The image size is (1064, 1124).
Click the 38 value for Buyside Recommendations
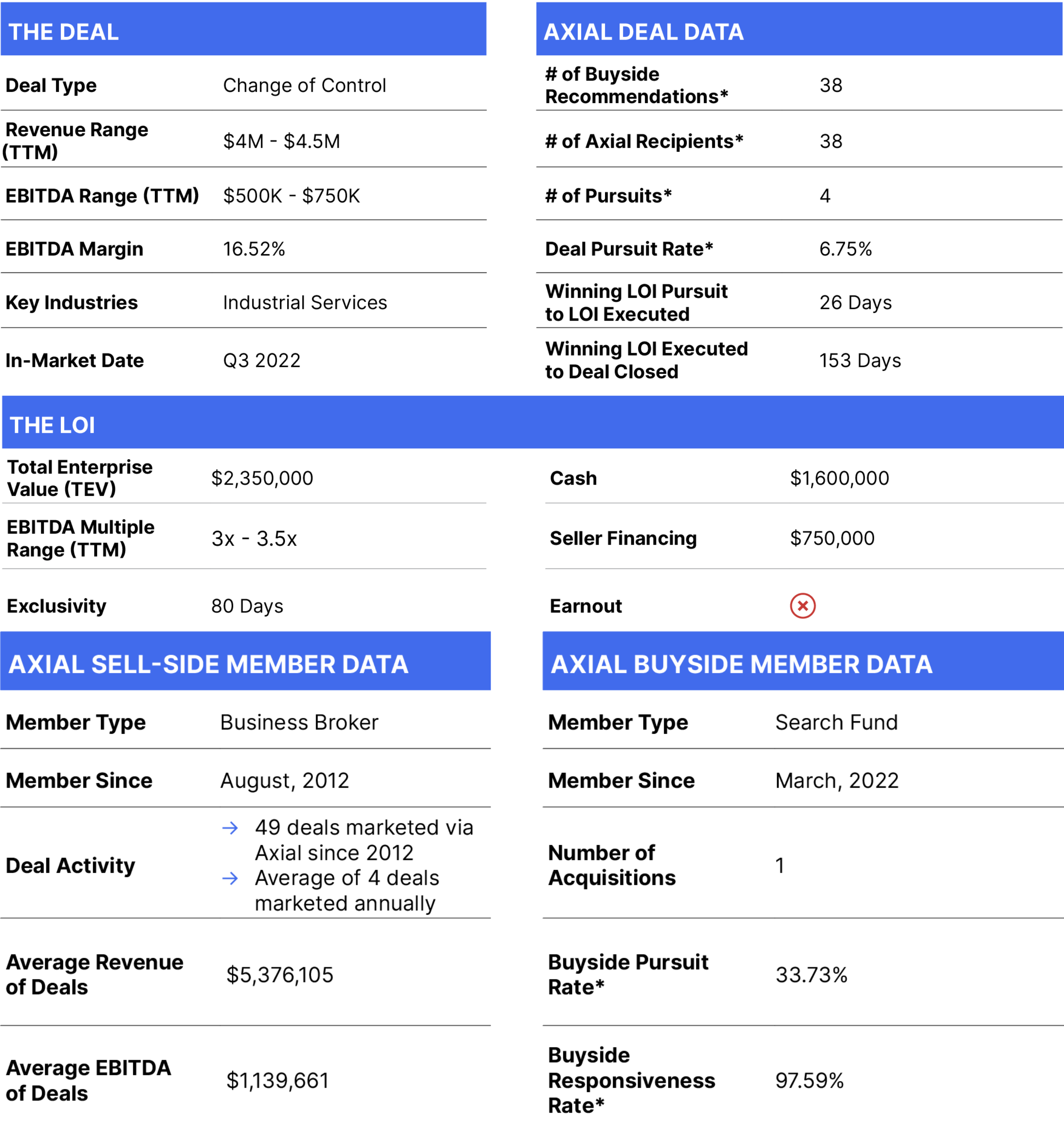point(831,85)
